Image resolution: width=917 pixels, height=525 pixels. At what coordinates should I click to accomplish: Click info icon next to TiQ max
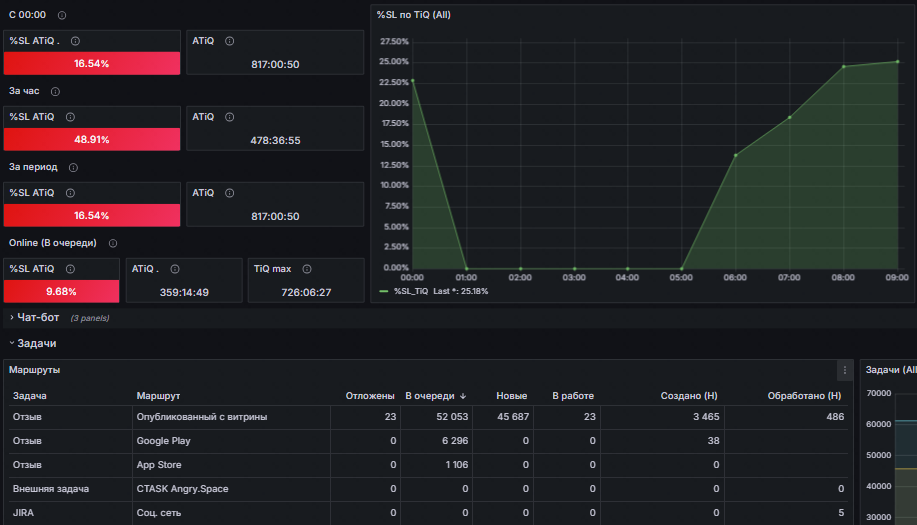[307, 269]
